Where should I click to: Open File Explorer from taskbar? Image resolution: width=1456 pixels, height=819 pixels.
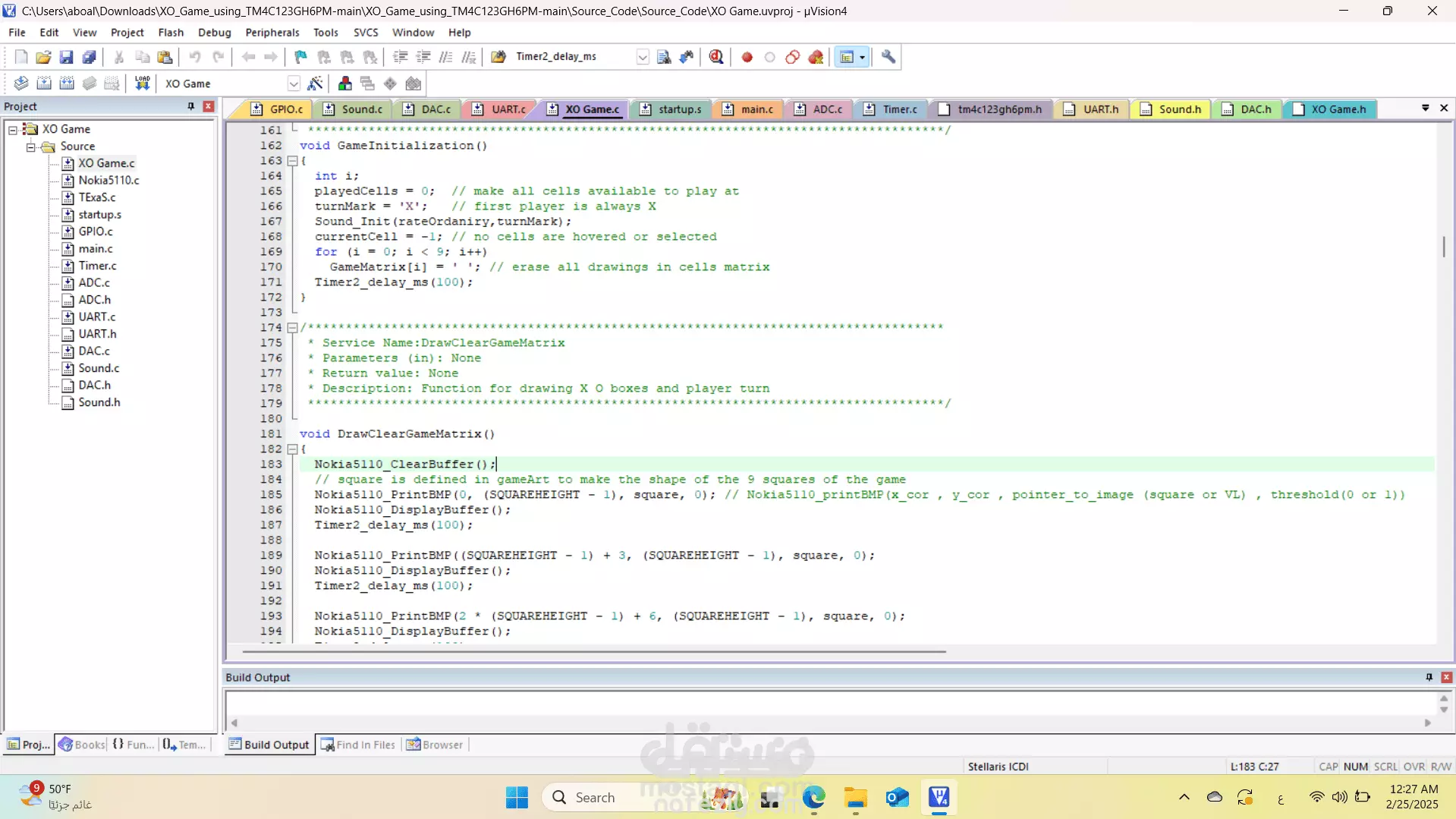tap(855, 798)
